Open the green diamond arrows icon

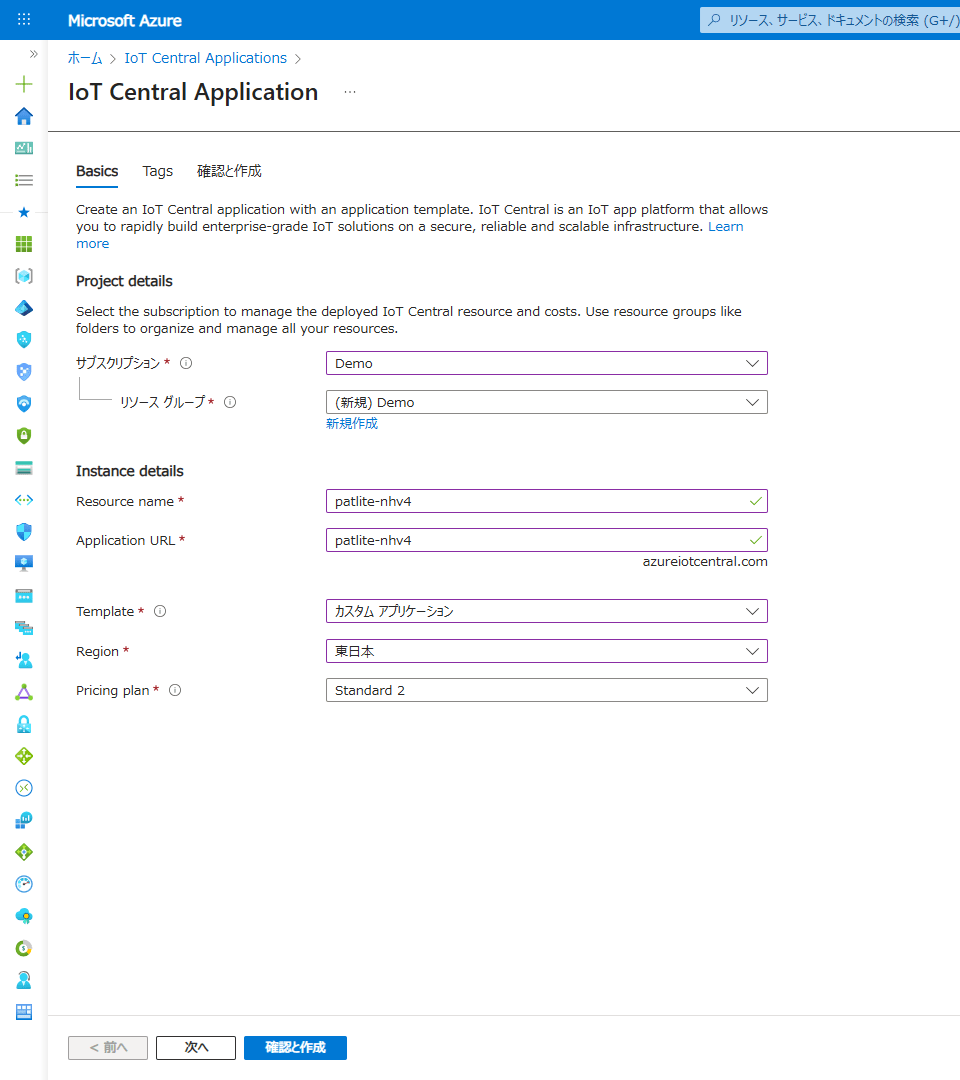[24, 756]
